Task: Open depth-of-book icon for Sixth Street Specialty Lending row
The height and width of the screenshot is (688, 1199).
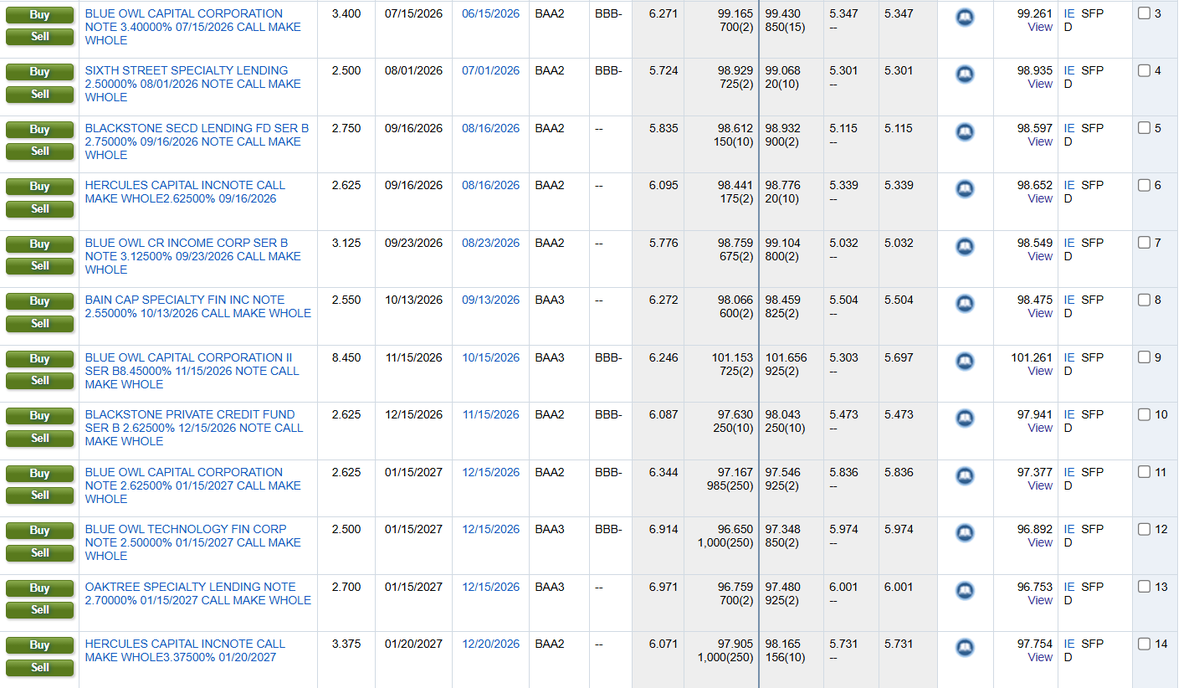Action: pyautogui.click(x=965, y=75)
